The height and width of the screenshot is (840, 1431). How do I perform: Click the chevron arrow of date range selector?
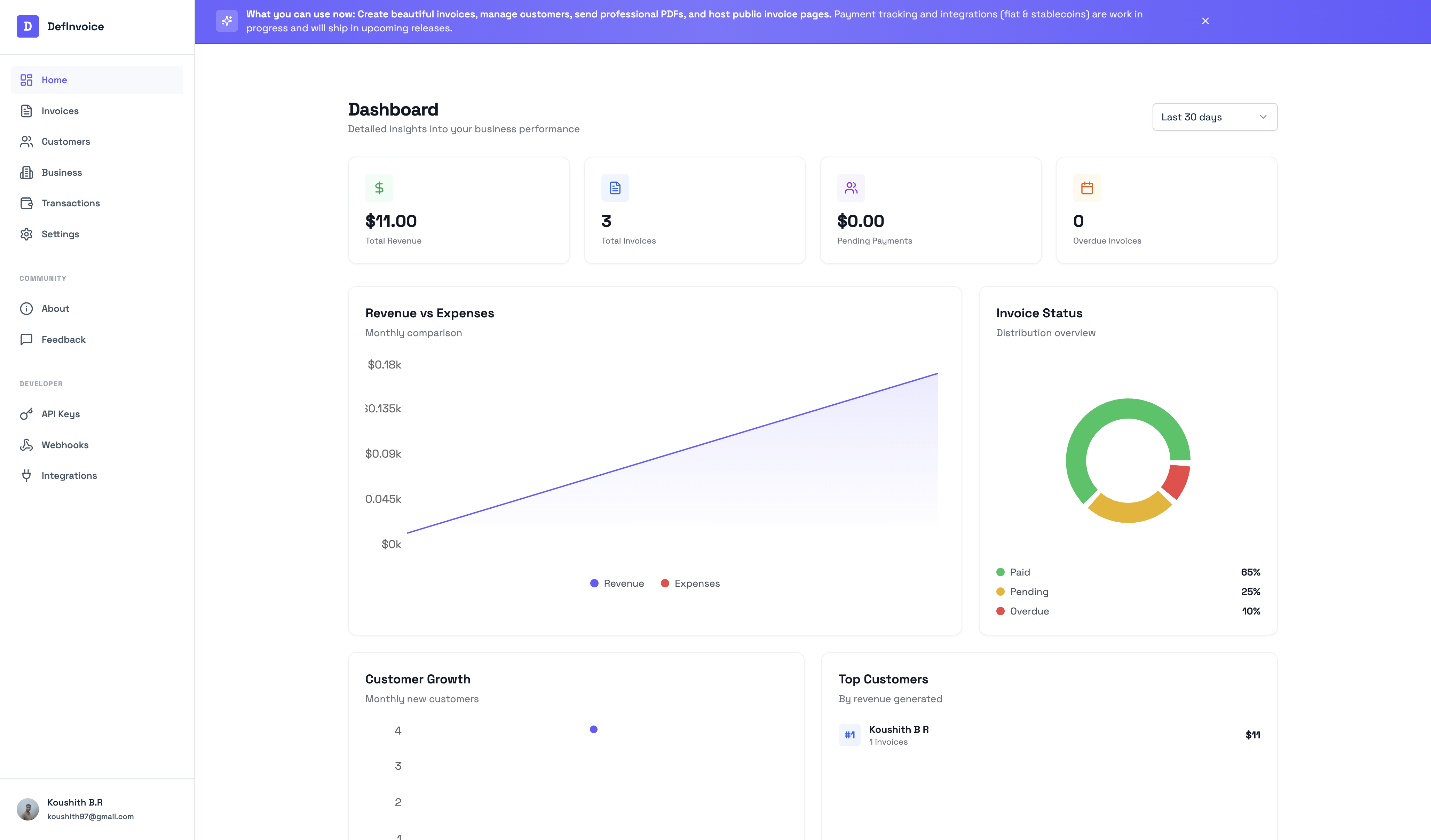1263,117
